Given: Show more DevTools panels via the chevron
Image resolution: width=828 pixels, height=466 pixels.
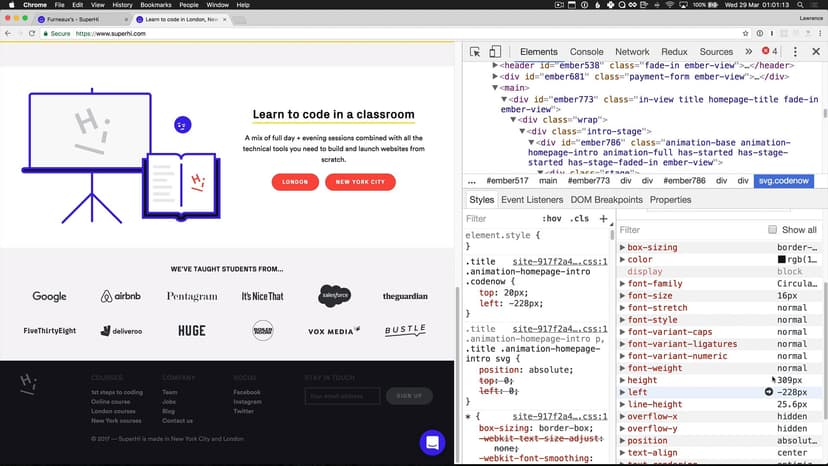Looking at the screenshot, I should point(746,52).
